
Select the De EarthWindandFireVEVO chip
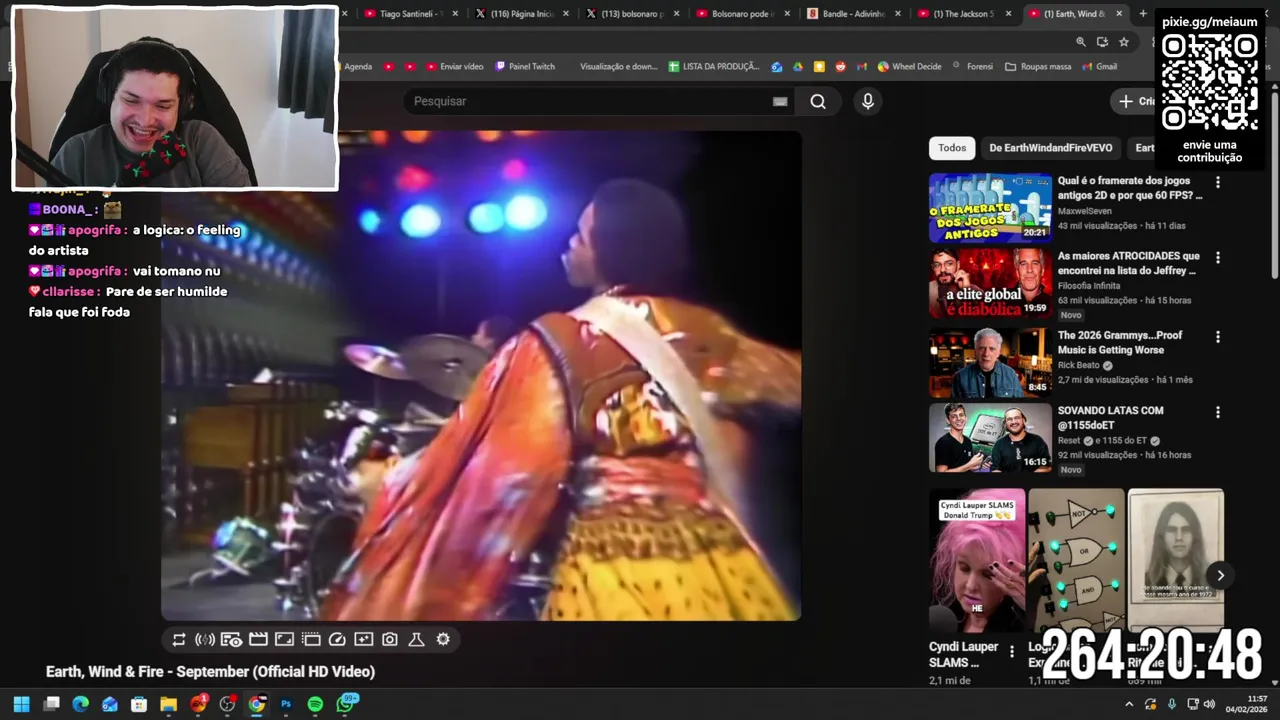(1051, 148)
